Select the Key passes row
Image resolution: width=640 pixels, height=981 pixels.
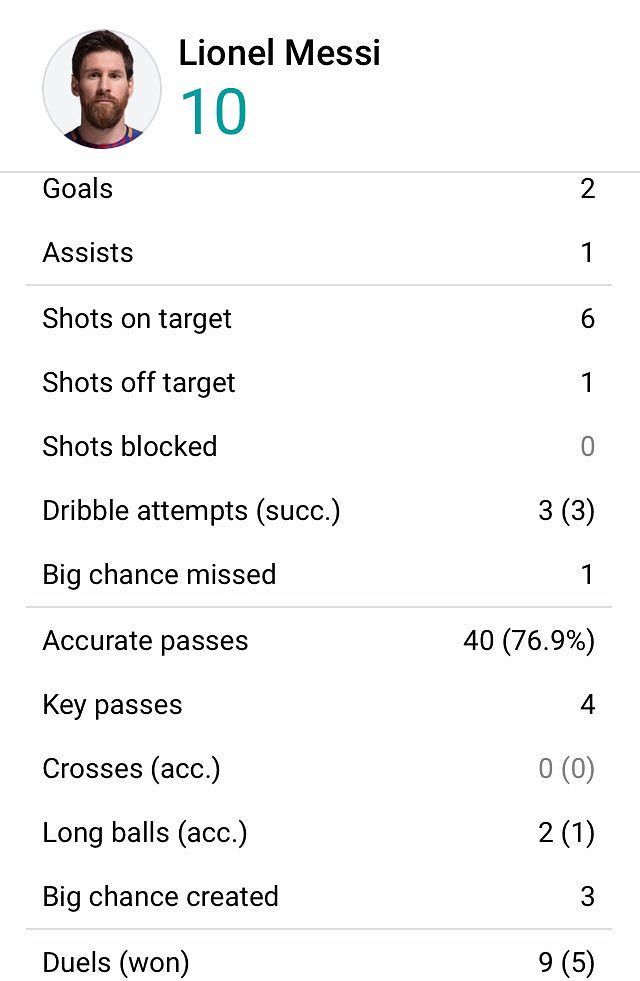tap(318, 704)
